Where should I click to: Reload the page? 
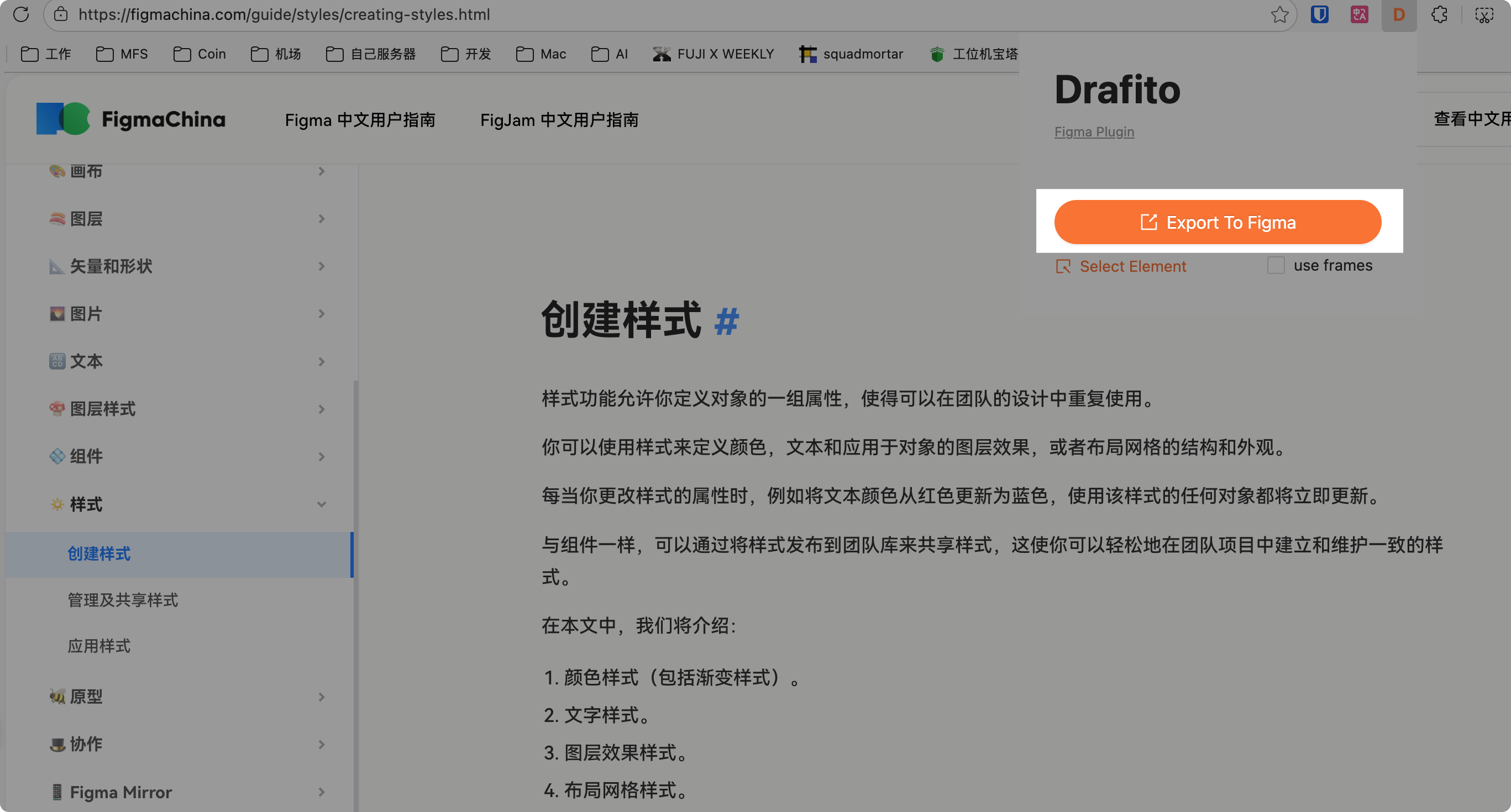[x=21, y=14]
